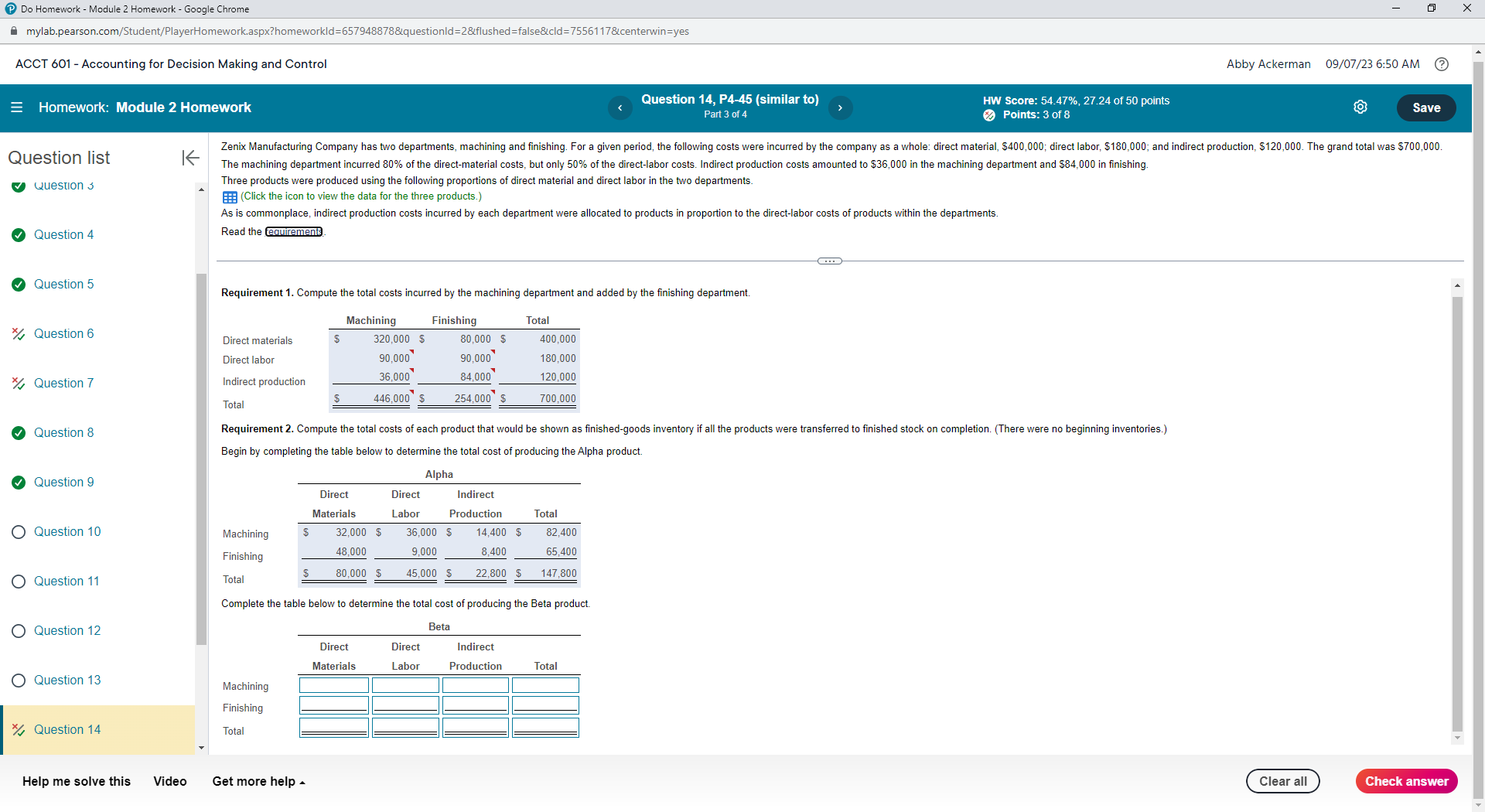Open the requirements link

tap(294, 232)
